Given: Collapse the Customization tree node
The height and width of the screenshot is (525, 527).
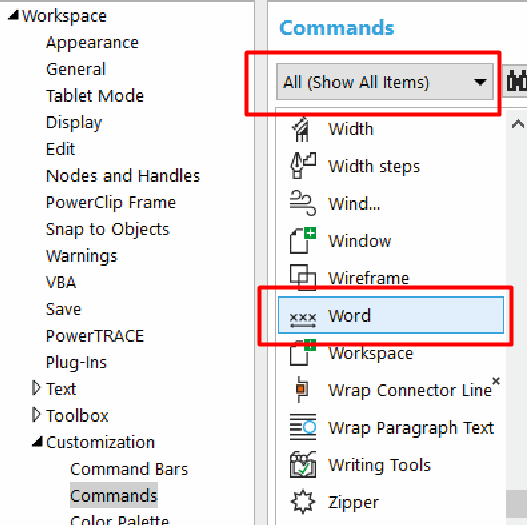Looking at the screenshot, I should point(37,442).
